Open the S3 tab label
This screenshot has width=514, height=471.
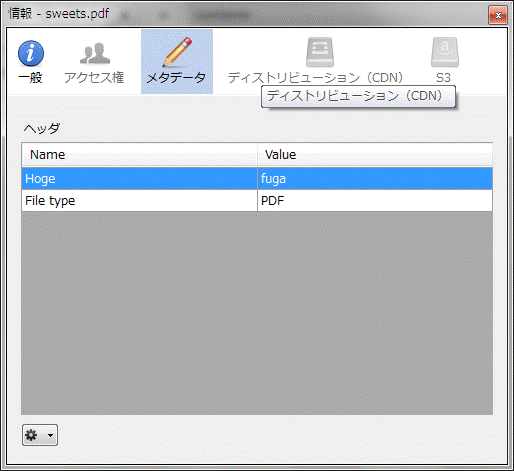(443, 78)
